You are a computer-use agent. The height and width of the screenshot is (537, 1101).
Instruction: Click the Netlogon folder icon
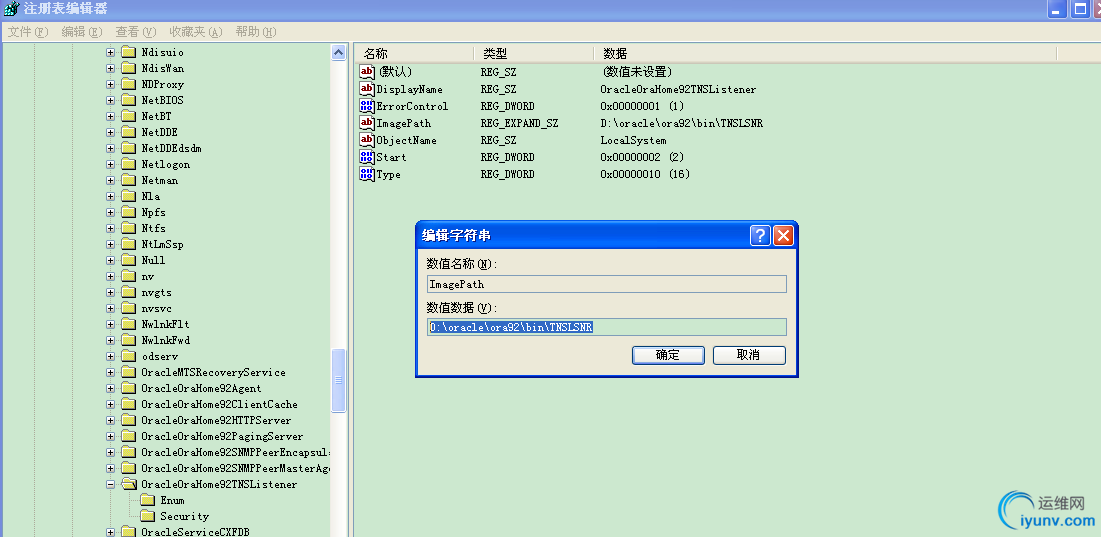pyautogui.click(x=128, y=164)
